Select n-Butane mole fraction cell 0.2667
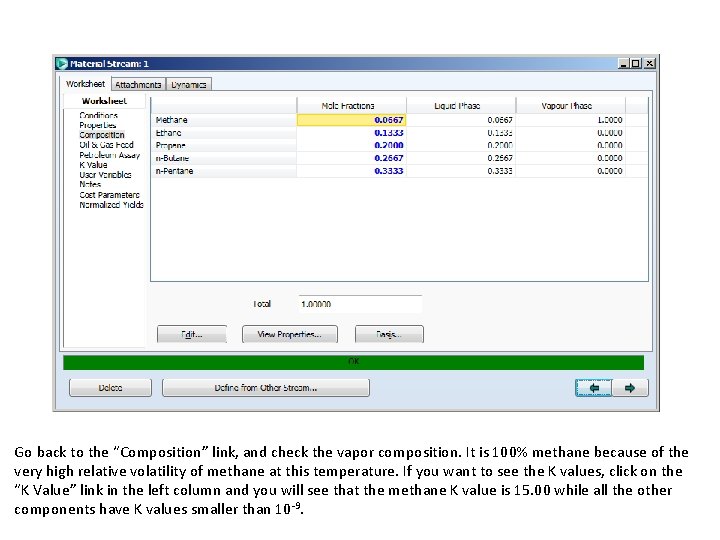Image resolution: width=720 pixels, height=540 pixels. click(351, 158)
